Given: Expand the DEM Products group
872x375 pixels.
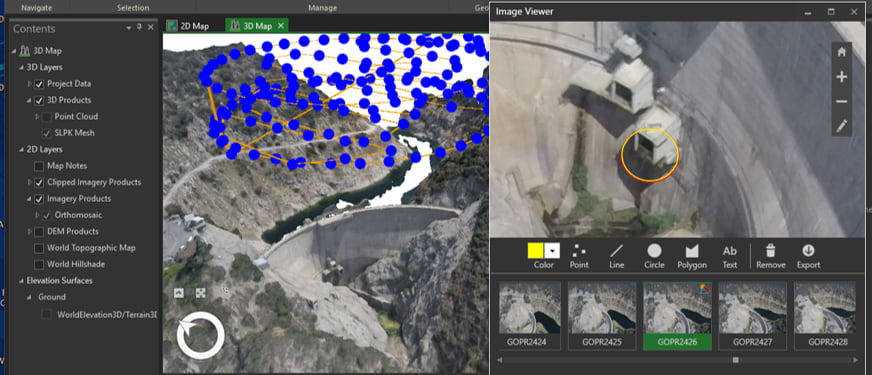Looking at the screenshot, I should (x=29, y=231).
